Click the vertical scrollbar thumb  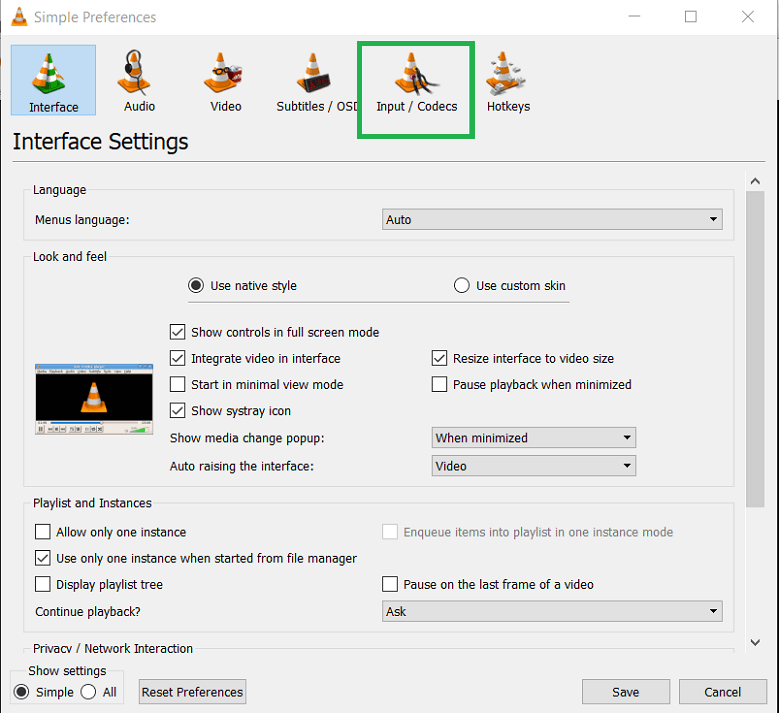755,349
